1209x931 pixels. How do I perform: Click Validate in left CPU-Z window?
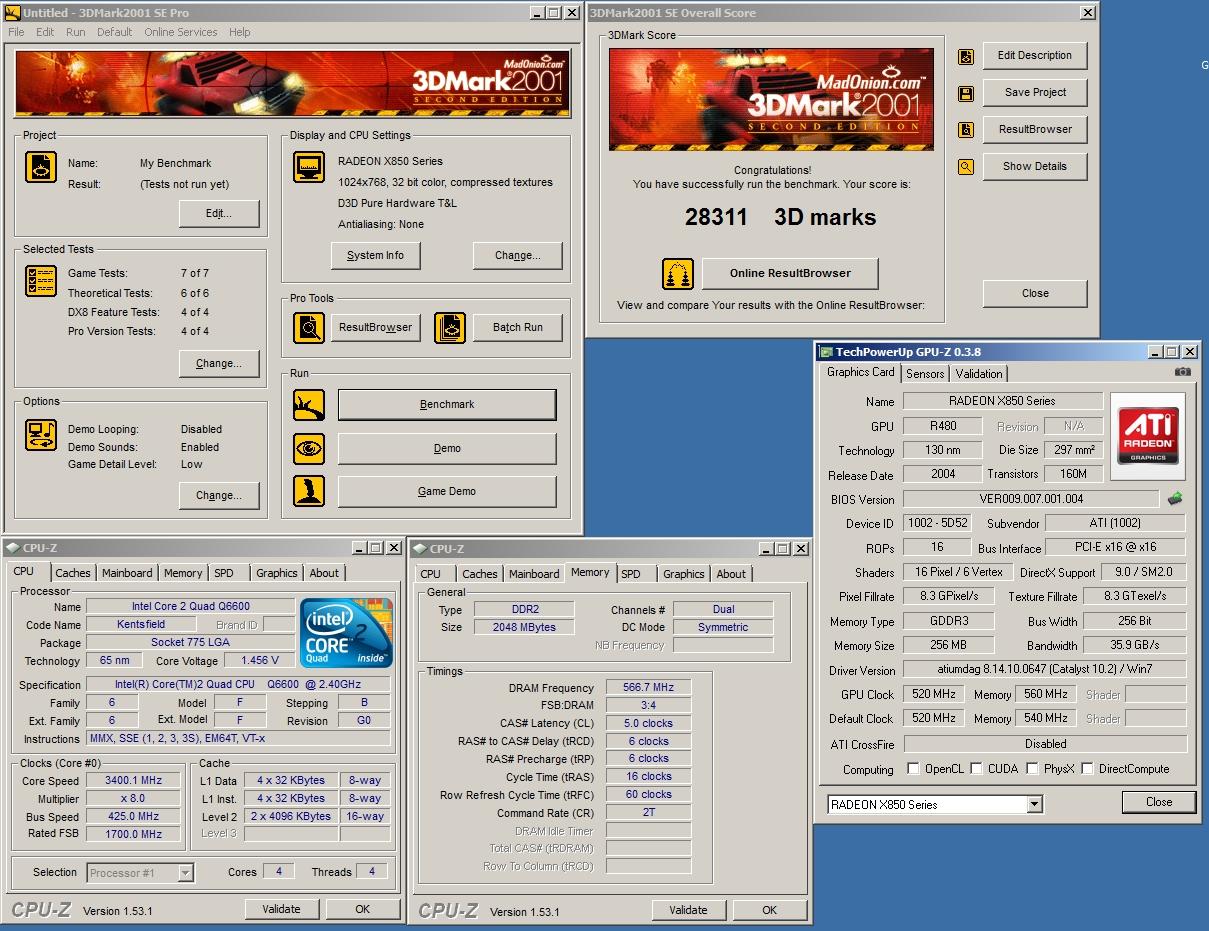click(x=281, y=910)
